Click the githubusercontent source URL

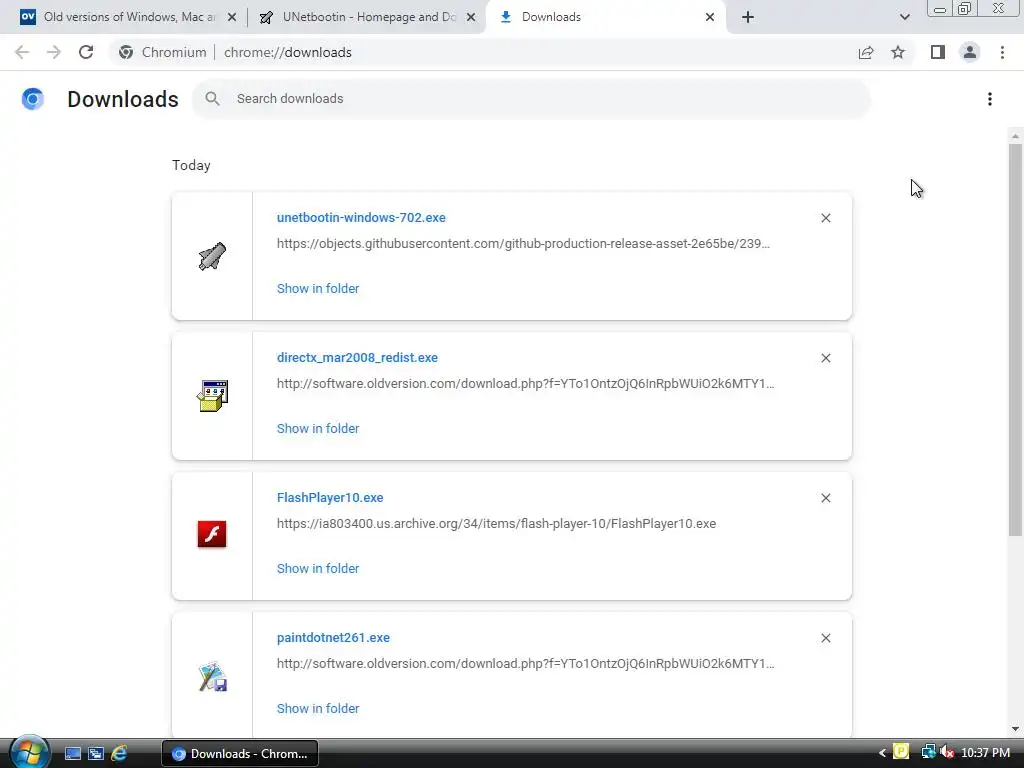[x=523, y=244]
